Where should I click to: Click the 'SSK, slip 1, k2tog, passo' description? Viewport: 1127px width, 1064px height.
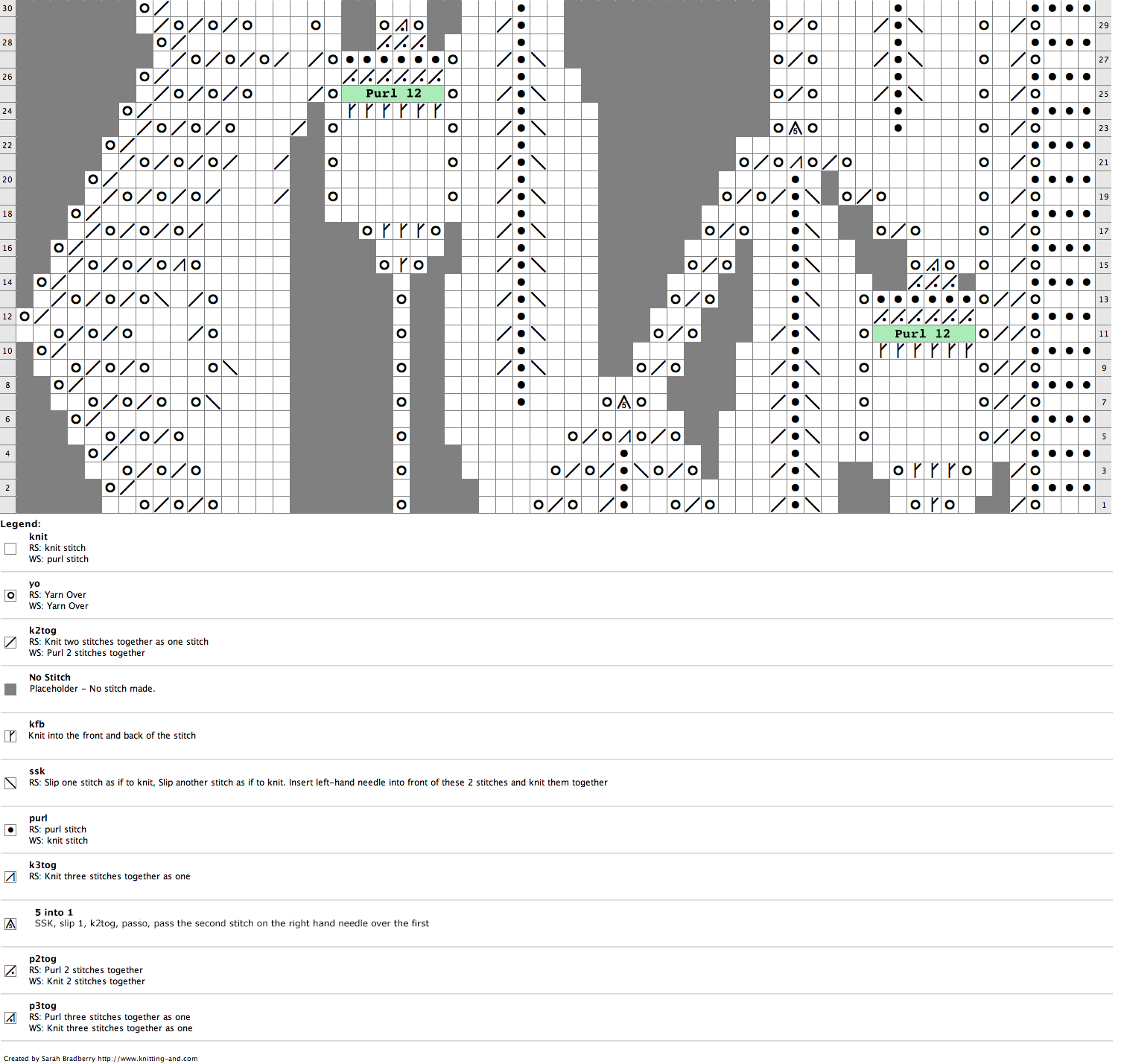click(x=232, y=923)
